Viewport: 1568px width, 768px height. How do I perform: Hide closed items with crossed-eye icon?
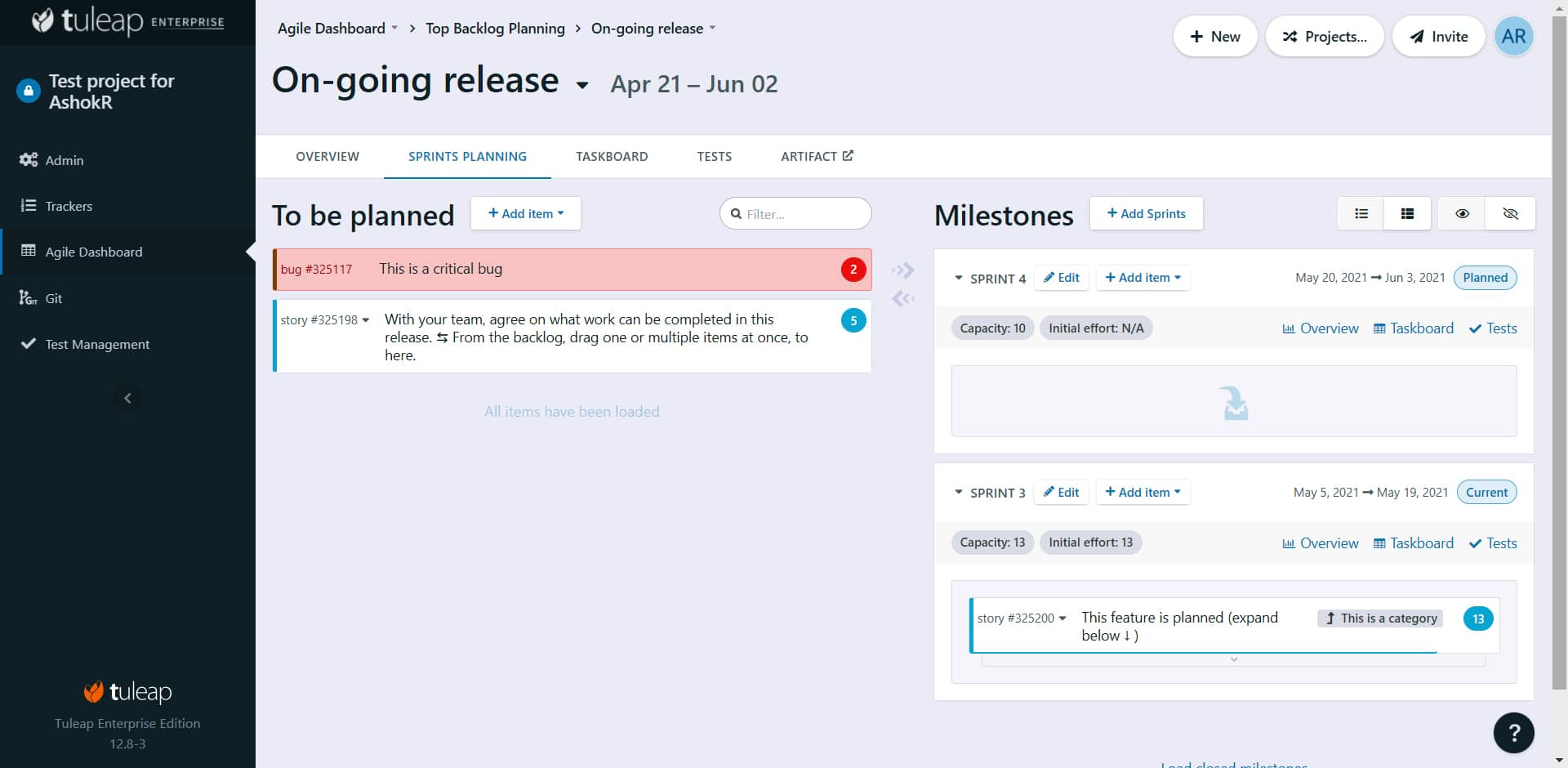(1510, 214)
